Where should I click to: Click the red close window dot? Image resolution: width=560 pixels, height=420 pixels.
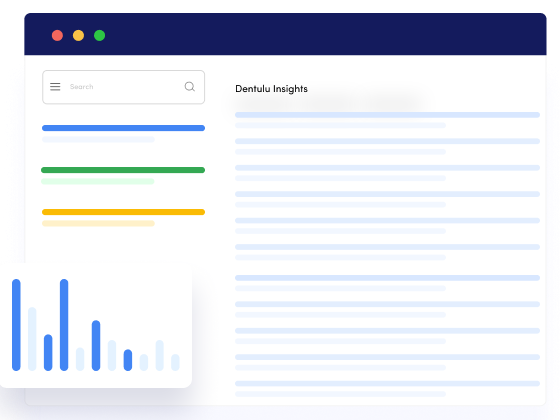coord(57,35)
